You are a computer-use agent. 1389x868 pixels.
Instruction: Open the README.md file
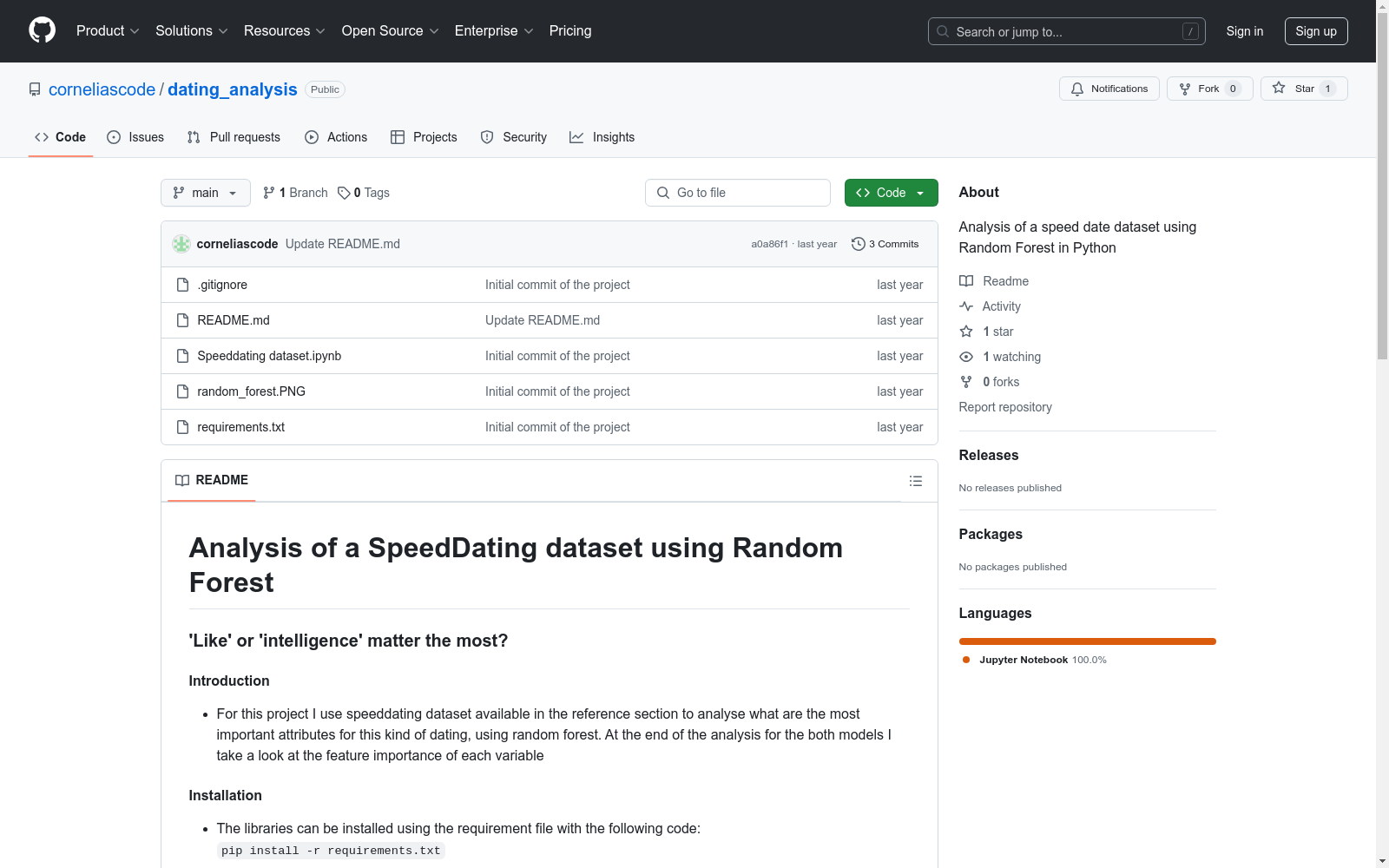point(234,320)
